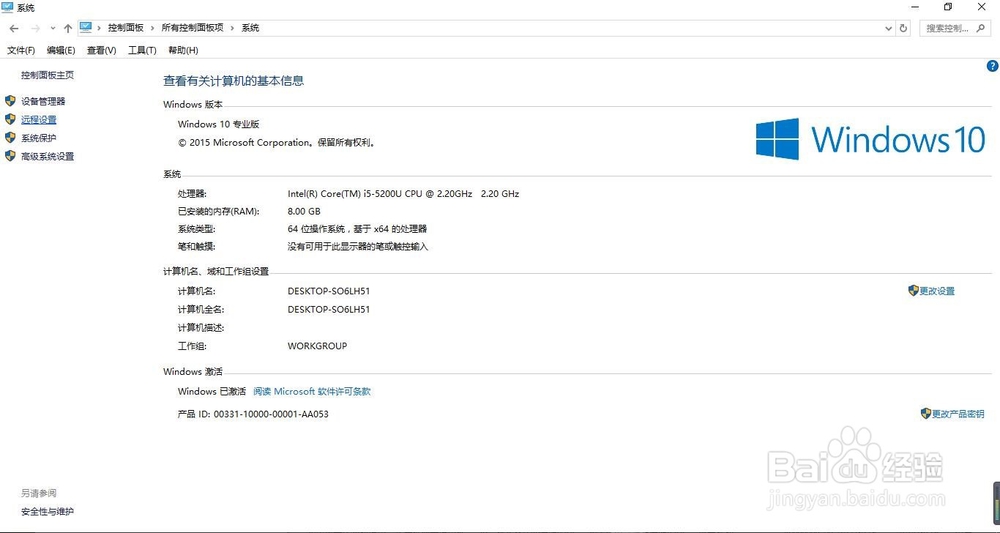The image size is (1000, 533).
Task: Open 高级系统设置 link
Action: pos(47,156)
